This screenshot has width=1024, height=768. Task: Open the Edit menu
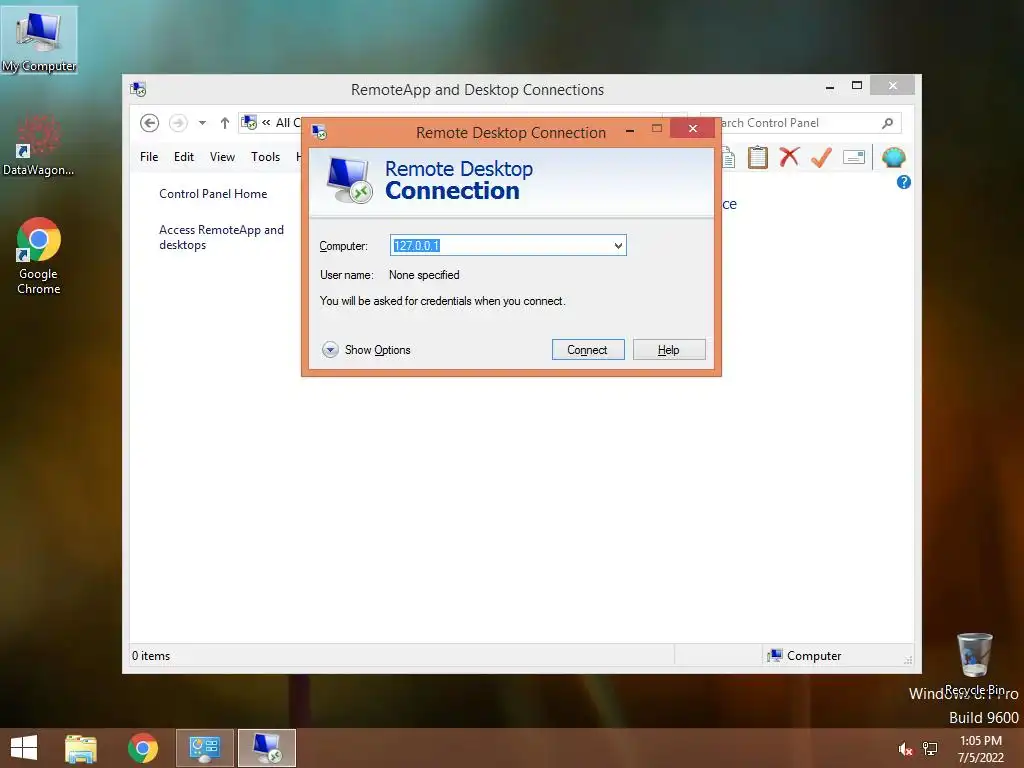click(184, 157)
